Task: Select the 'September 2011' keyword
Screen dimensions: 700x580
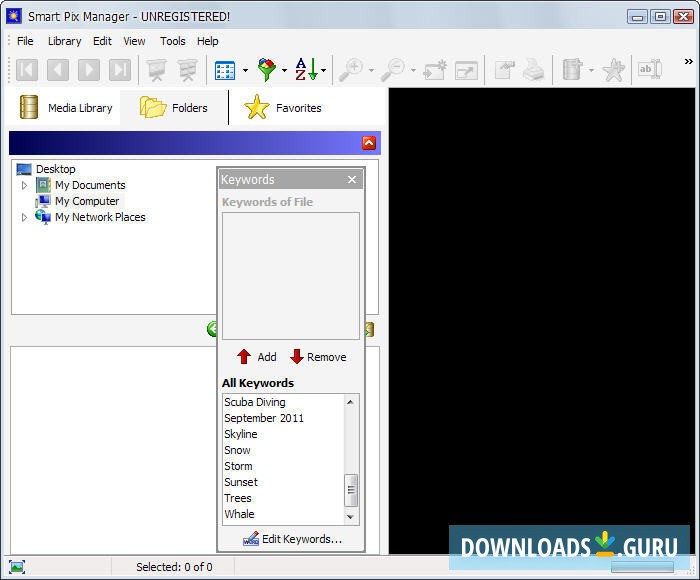Action: point(264,418)
